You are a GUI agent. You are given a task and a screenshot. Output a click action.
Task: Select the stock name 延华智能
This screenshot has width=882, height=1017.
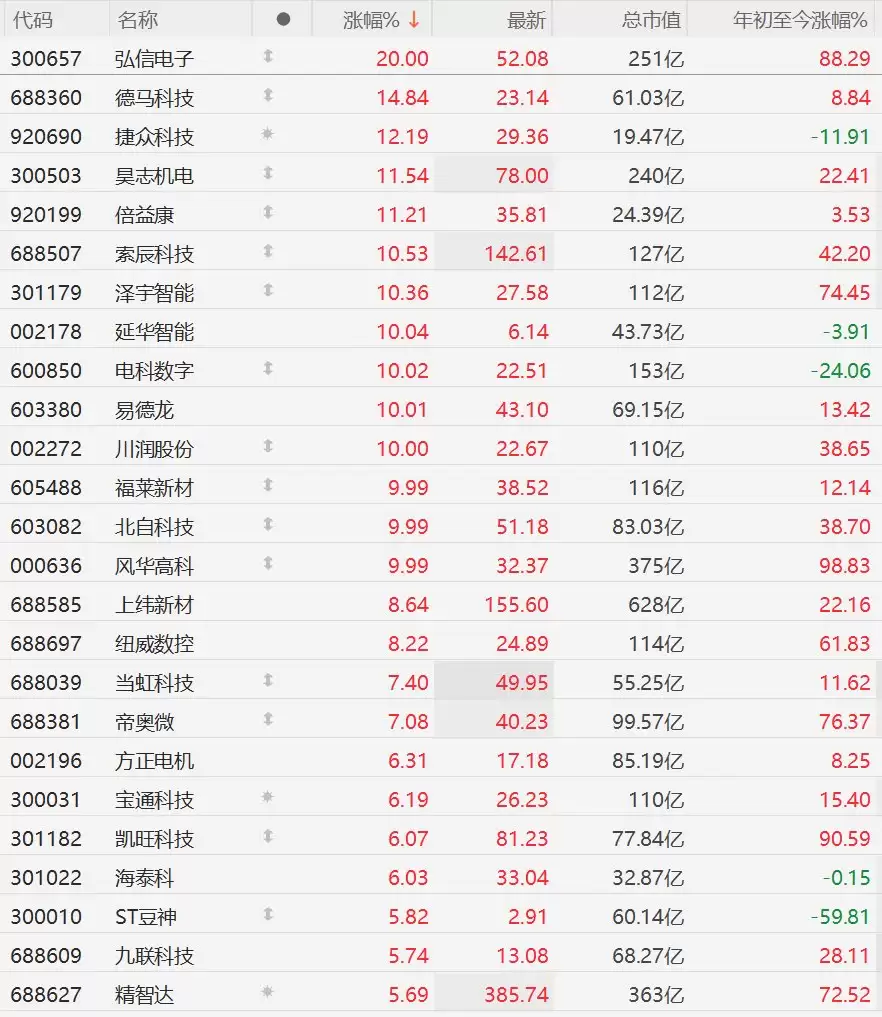coord(154,332)
